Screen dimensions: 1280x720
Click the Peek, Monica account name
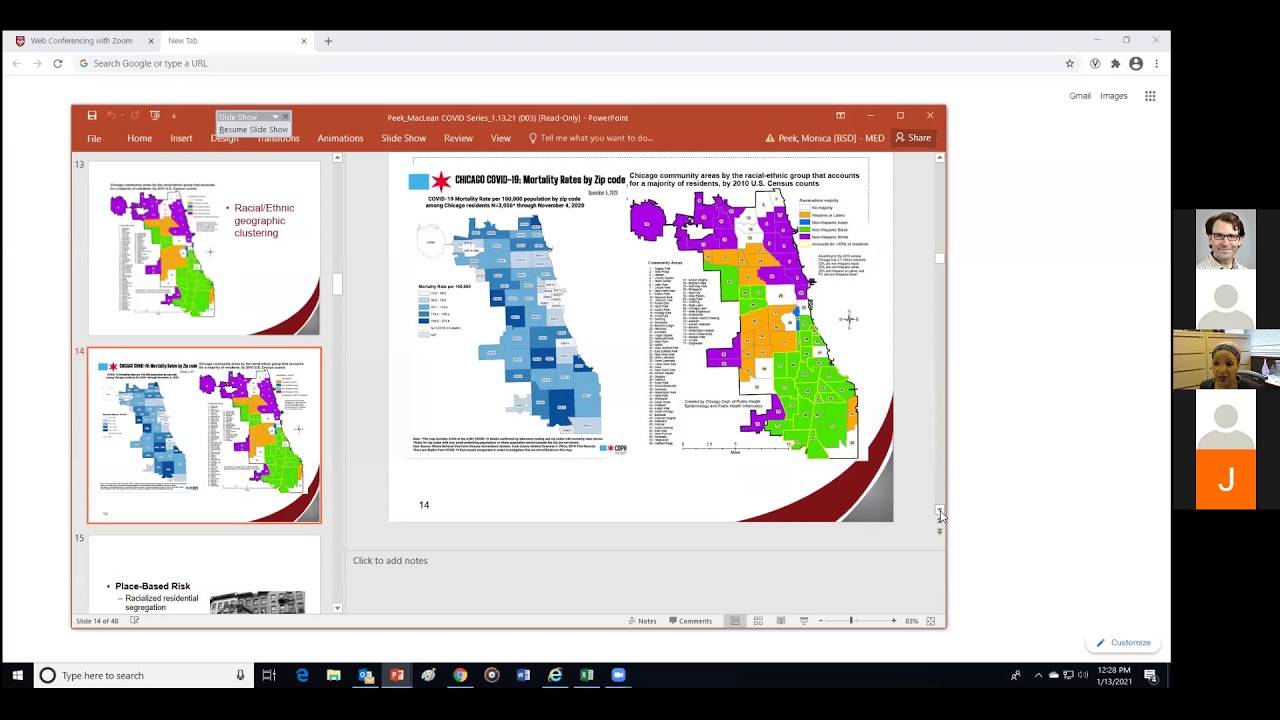[x=831, y=138]
